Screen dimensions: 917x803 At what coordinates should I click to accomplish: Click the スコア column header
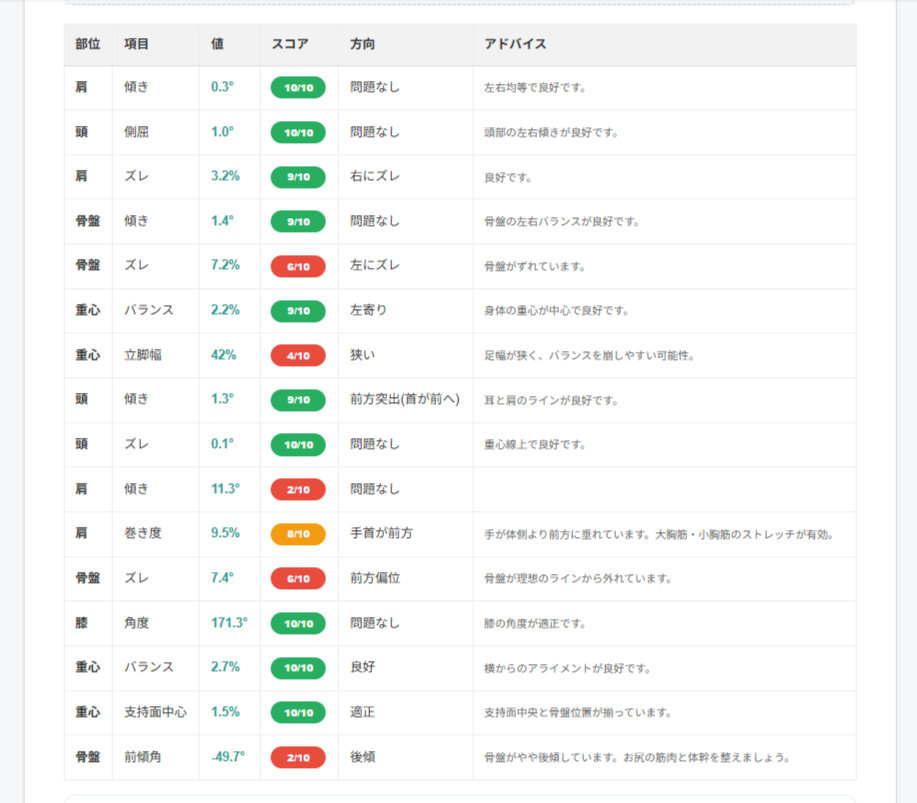(x=290, y=45)
